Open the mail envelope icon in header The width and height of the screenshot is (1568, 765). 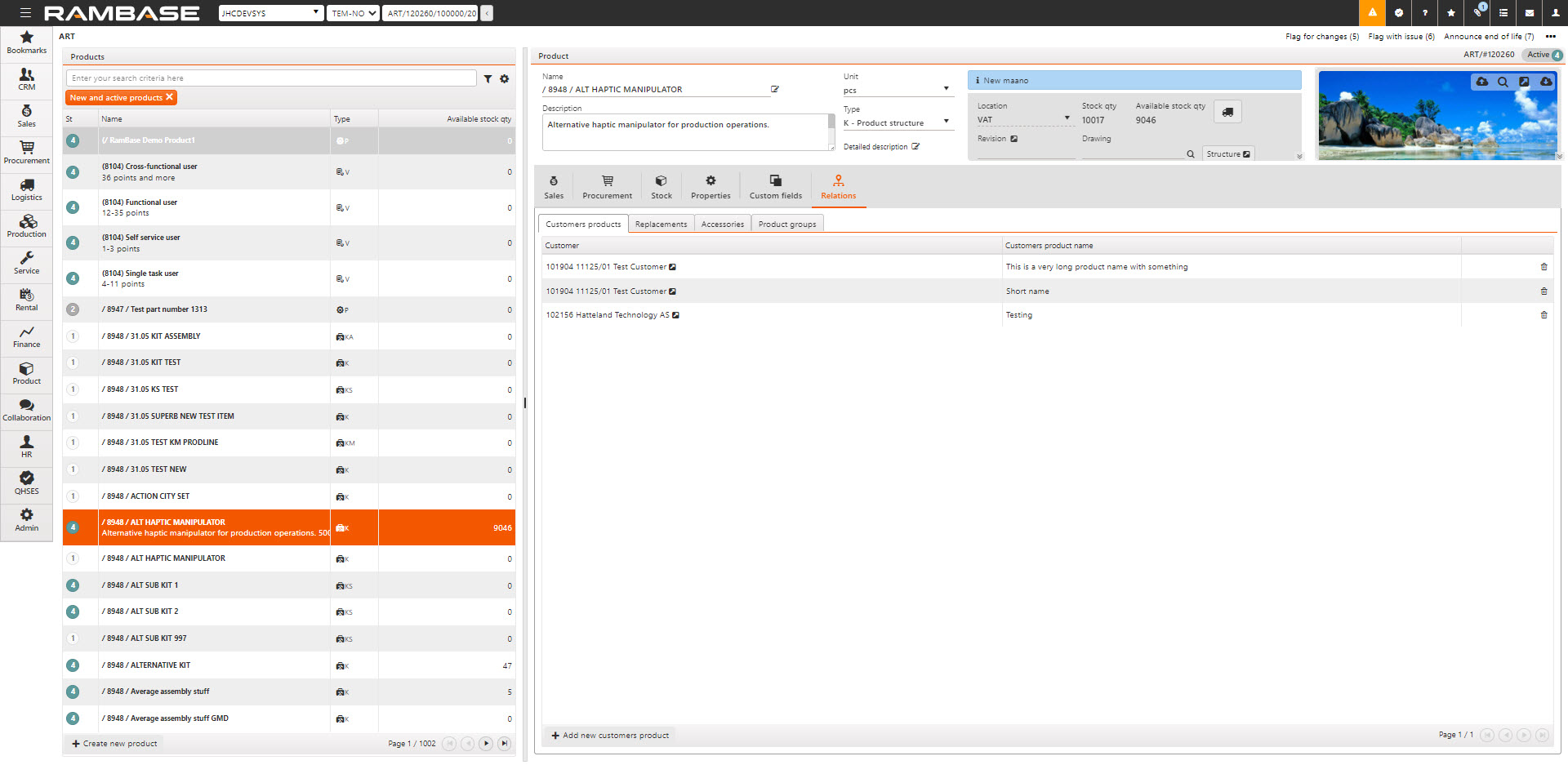click(1530, 13)
